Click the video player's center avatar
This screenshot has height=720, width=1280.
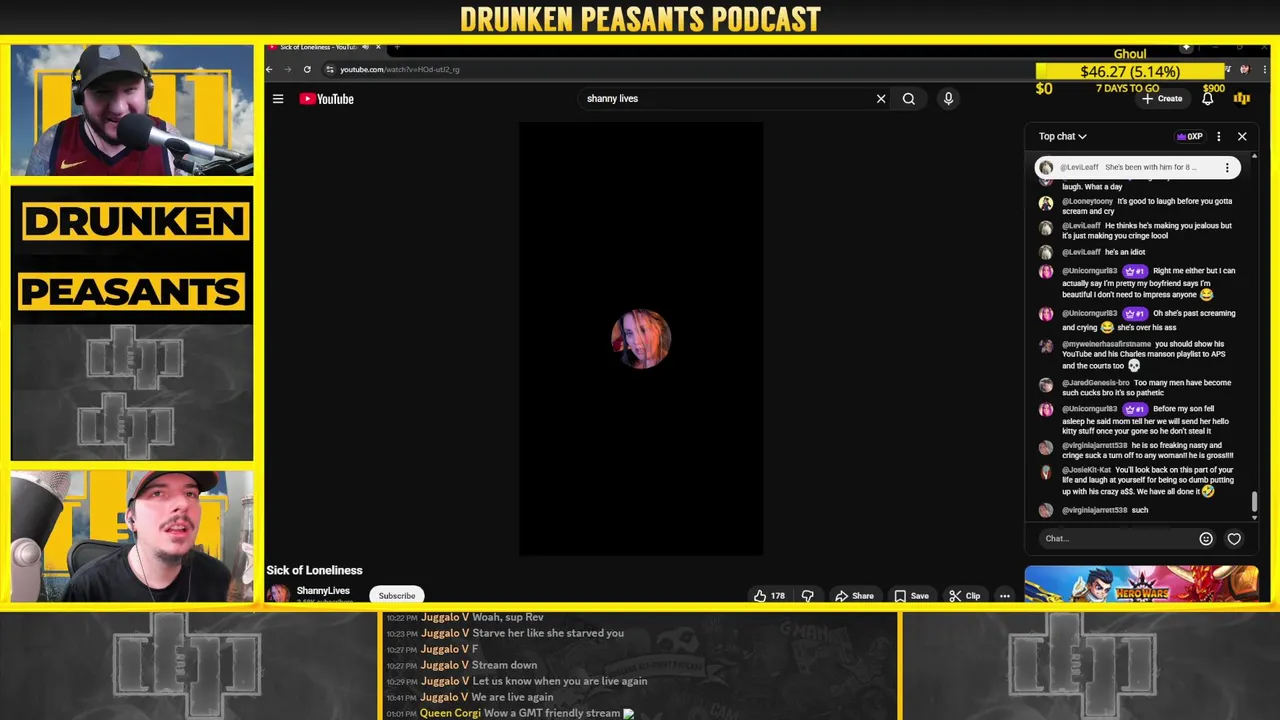tap(641, 339)
